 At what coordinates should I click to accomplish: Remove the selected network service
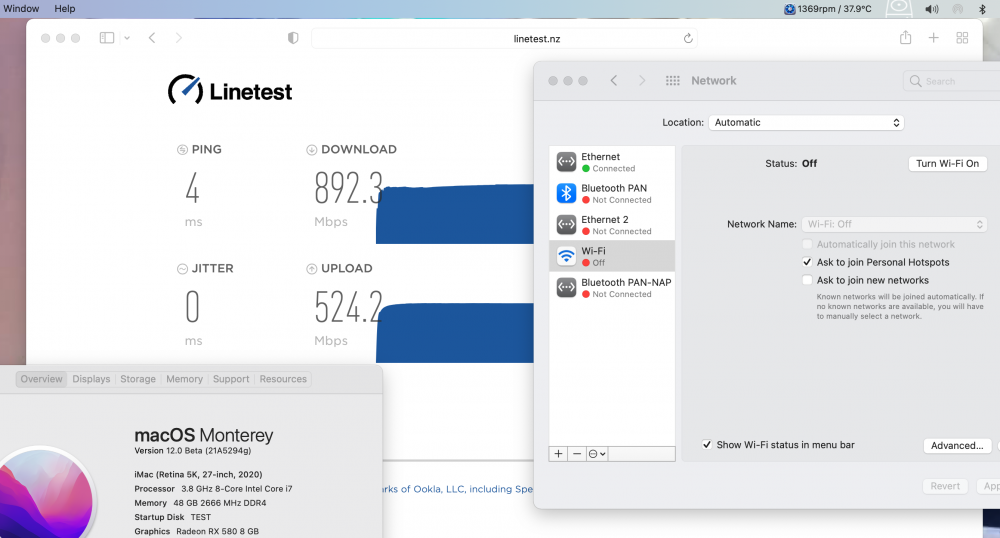(577, 453)
